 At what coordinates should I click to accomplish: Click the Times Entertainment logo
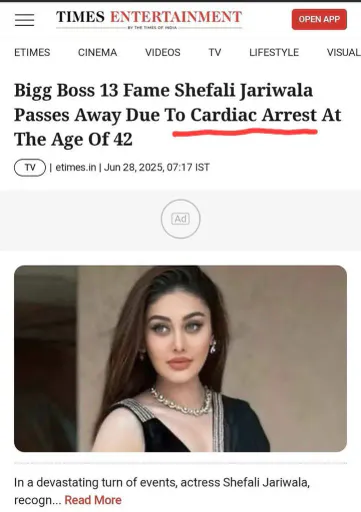pos(149,19)
